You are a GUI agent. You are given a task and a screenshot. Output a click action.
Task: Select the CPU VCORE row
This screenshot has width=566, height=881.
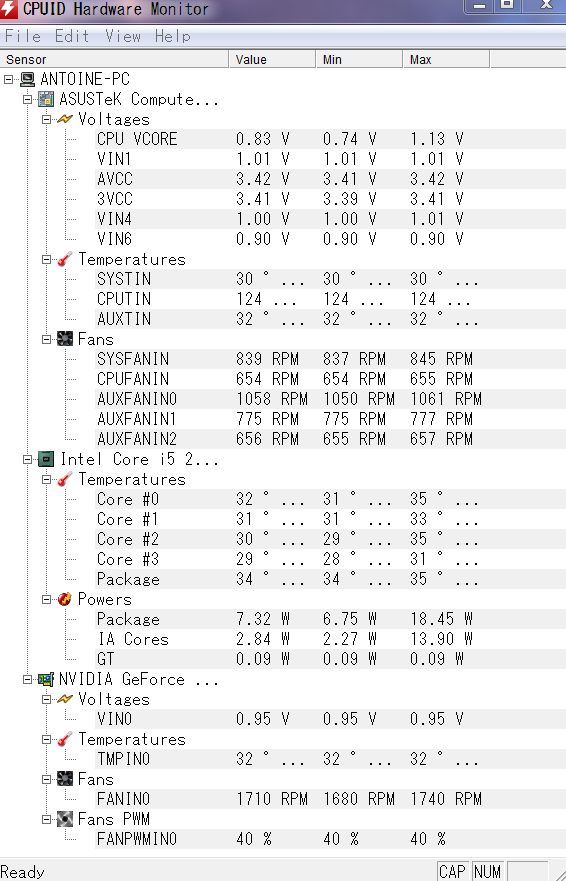330,139
